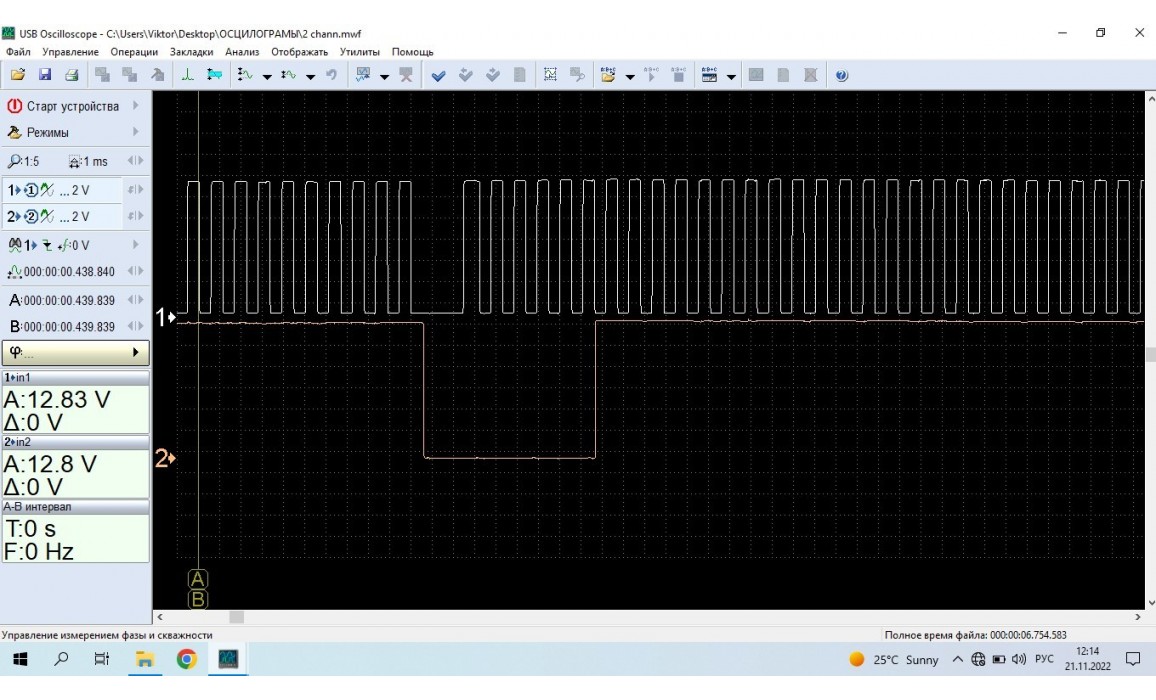Open dropdown arrow beside the A+B+C folder icon
The image size is (1156, 700).
[x=630, y=76]
